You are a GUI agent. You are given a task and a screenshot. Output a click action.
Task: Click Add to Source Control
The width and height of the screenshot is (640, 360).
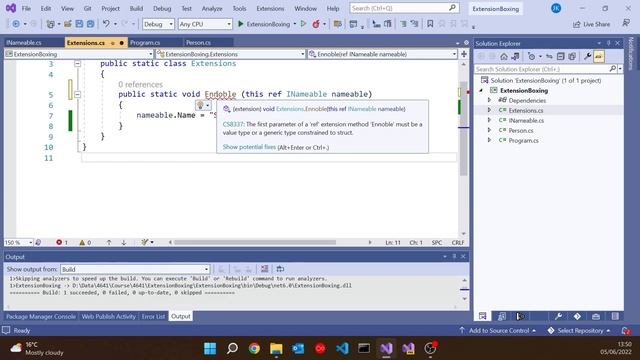[x=498, y=331]
